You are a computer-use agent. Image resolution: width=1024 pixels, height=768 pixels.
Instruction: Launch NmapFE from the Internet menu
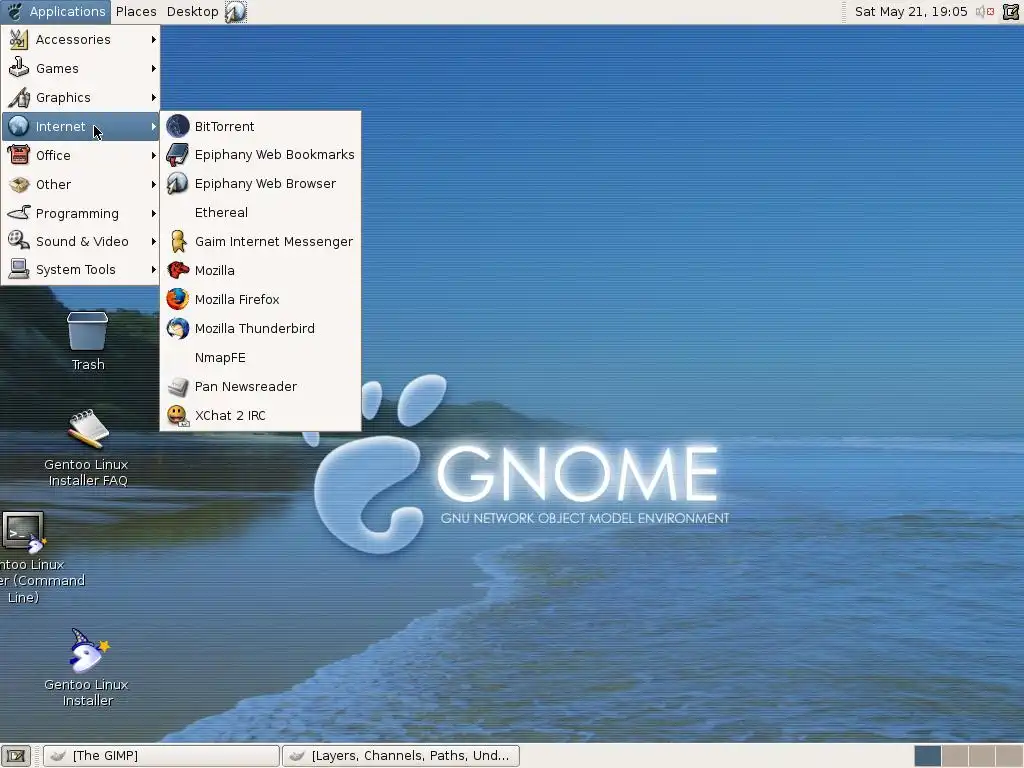(261, 358)
